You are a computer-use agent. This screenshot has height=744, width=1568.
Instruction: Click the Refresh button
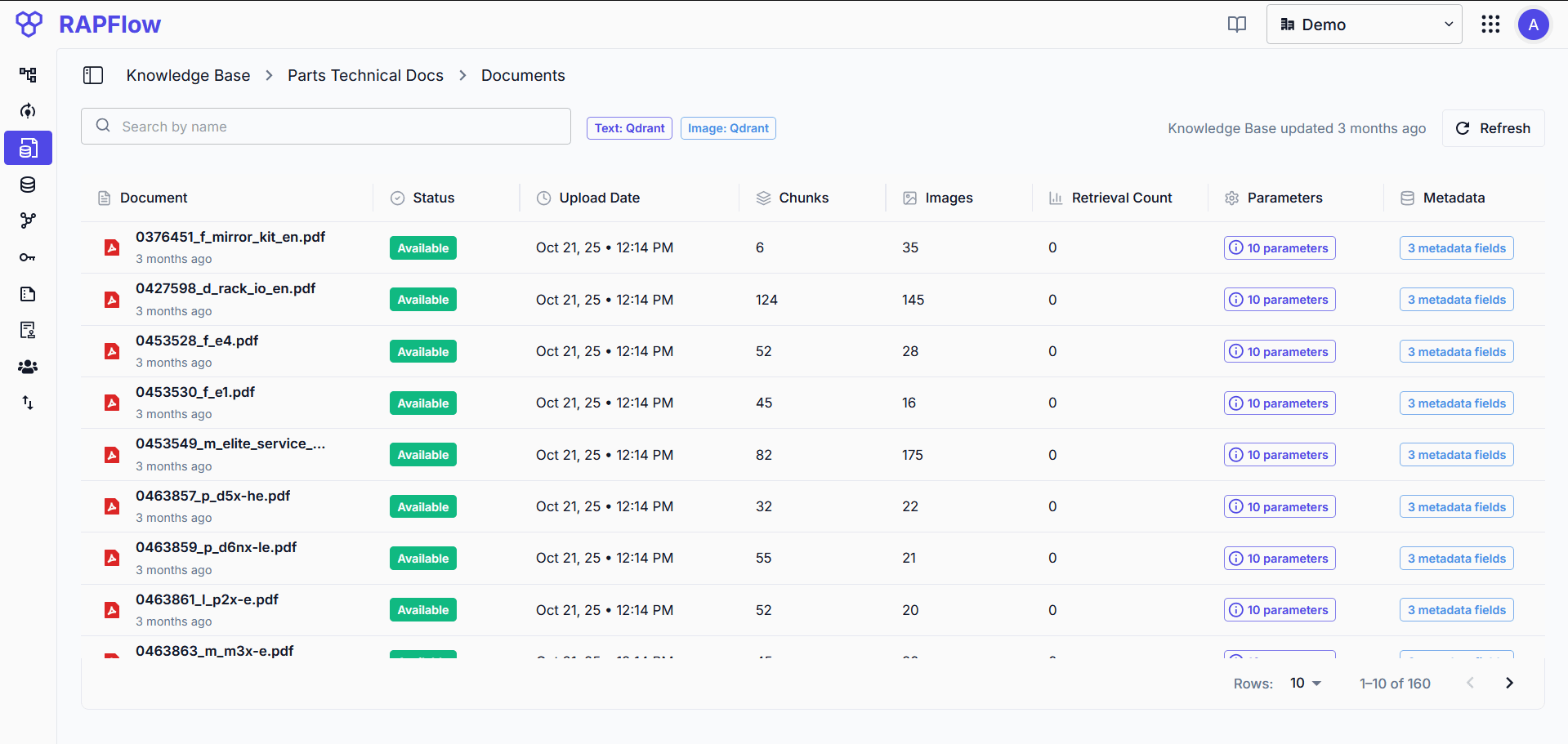1493,128
